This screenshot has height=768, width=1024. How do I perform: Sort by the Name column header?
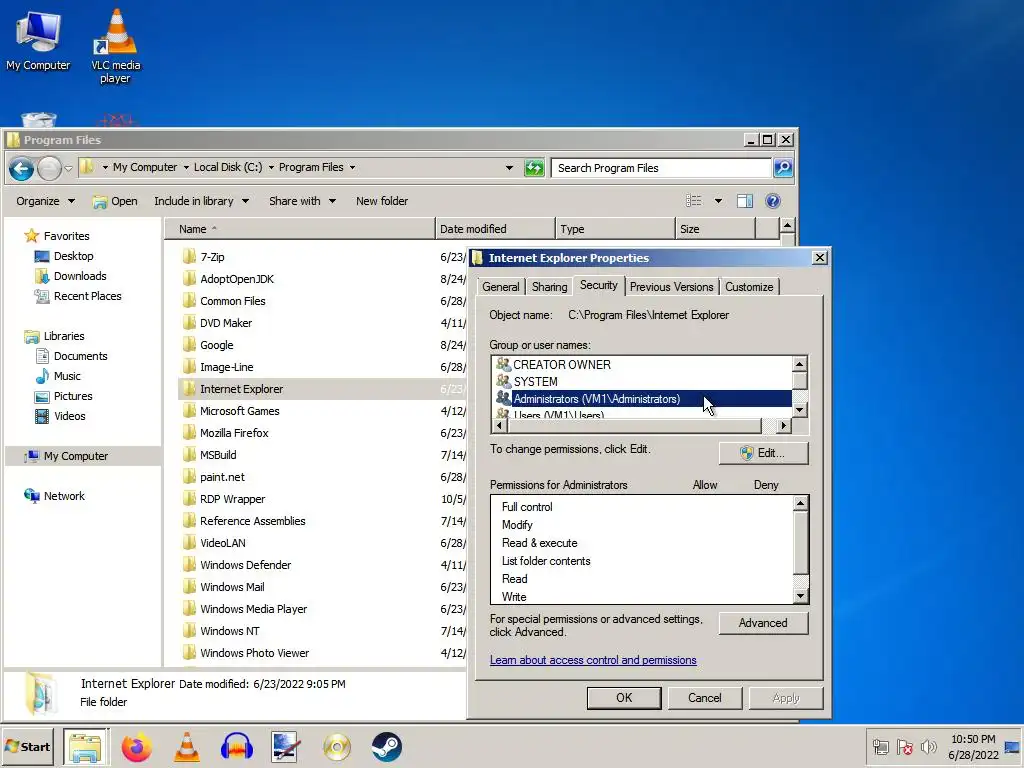299,229
